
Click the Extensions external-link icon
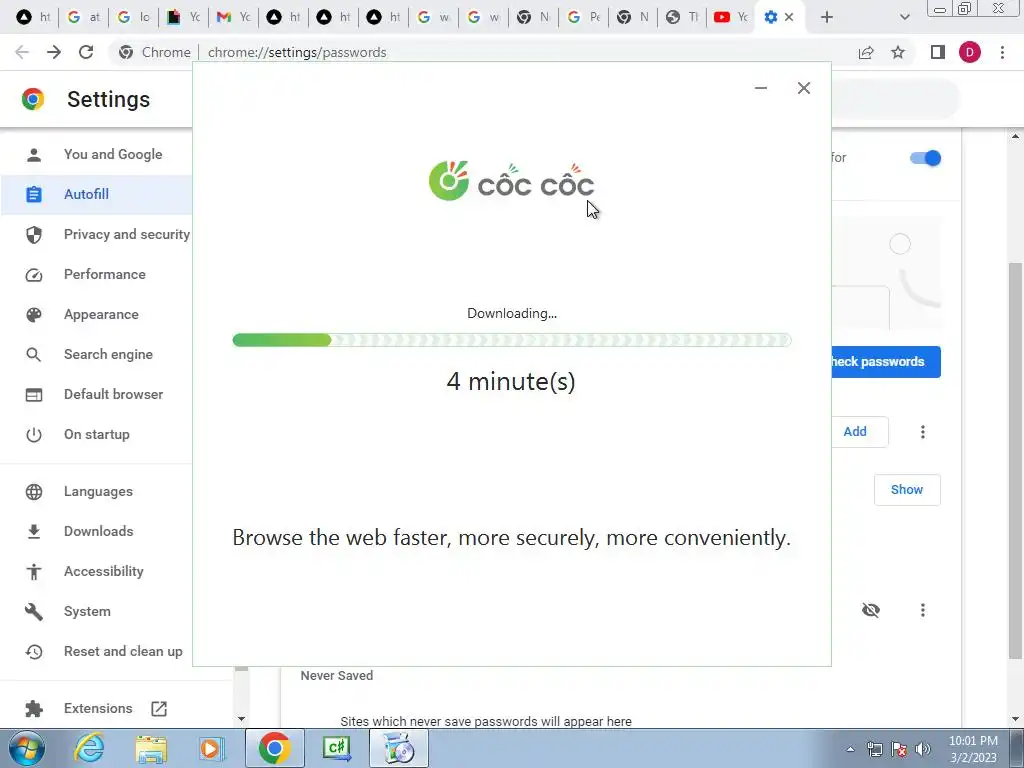pos(159,709)
